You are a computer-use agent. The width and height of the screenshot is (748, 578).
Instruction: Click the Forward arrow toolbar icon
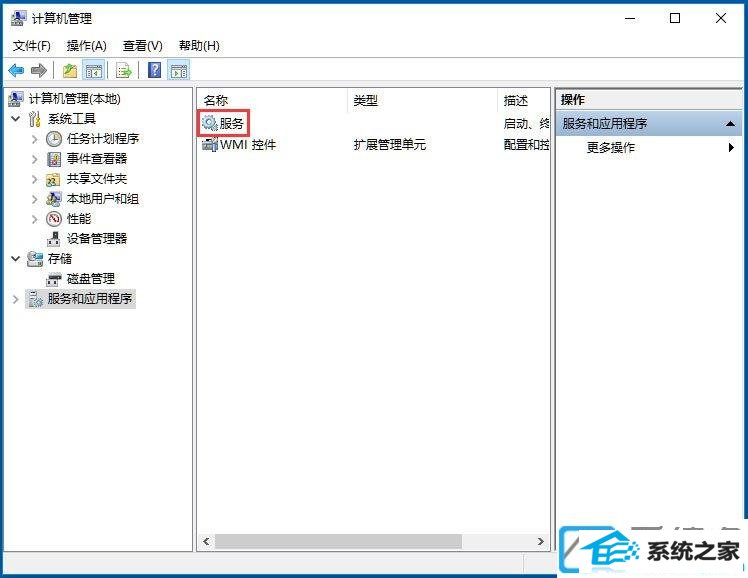39,71
